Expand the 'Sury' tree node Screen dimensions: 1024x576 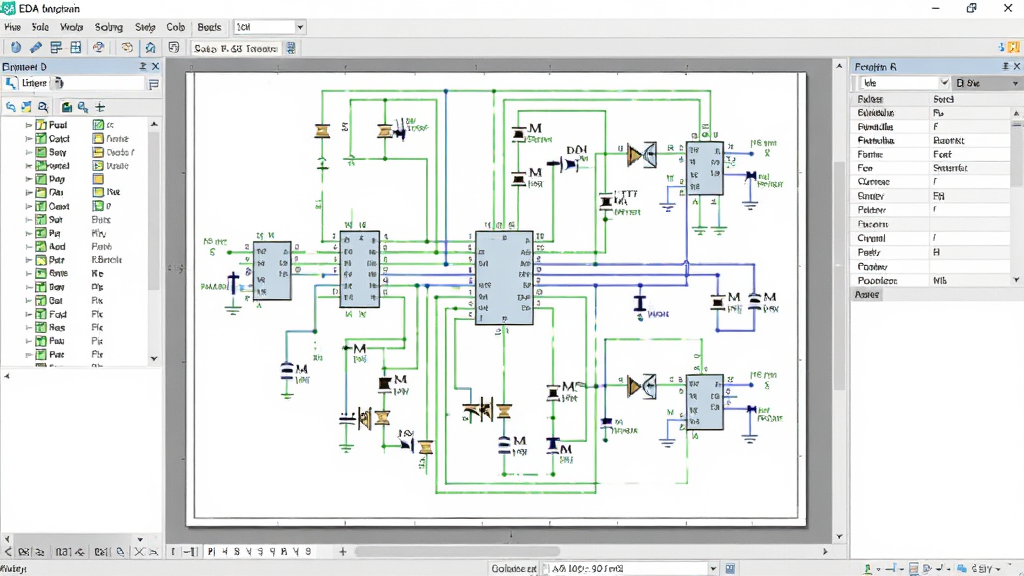29,152
